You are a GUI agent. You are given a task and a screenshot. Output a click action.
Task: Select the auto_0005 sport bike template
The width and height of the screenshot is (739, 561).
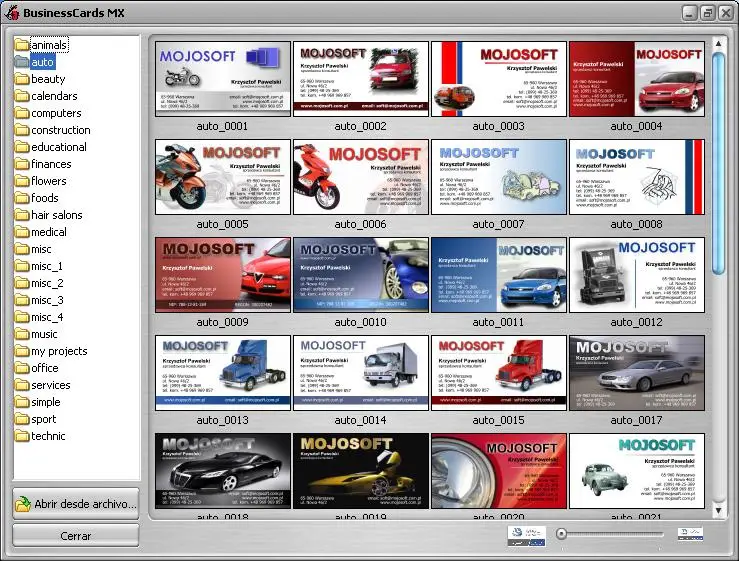pyautogui.click(x=222, y=177)
